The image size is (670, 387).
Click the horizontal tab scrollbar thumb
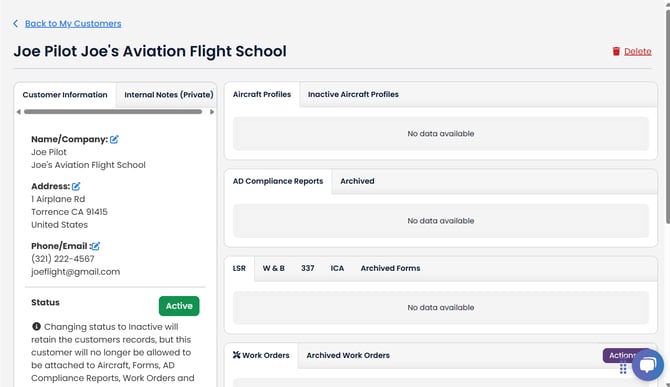click(x=113, y=112)
